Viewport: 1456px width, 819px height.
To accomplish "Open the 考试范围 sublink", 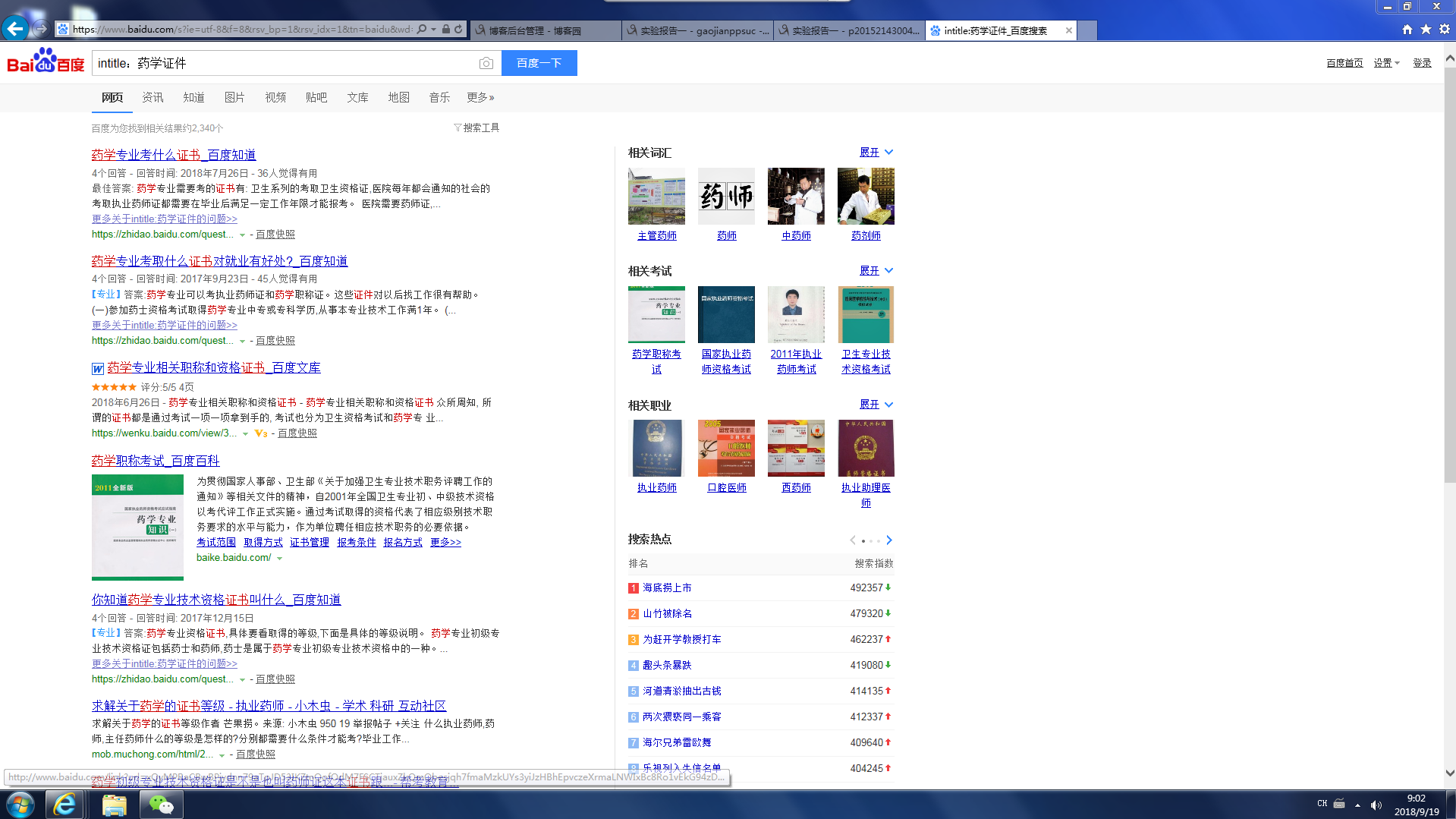I will [x=216, y=543].
